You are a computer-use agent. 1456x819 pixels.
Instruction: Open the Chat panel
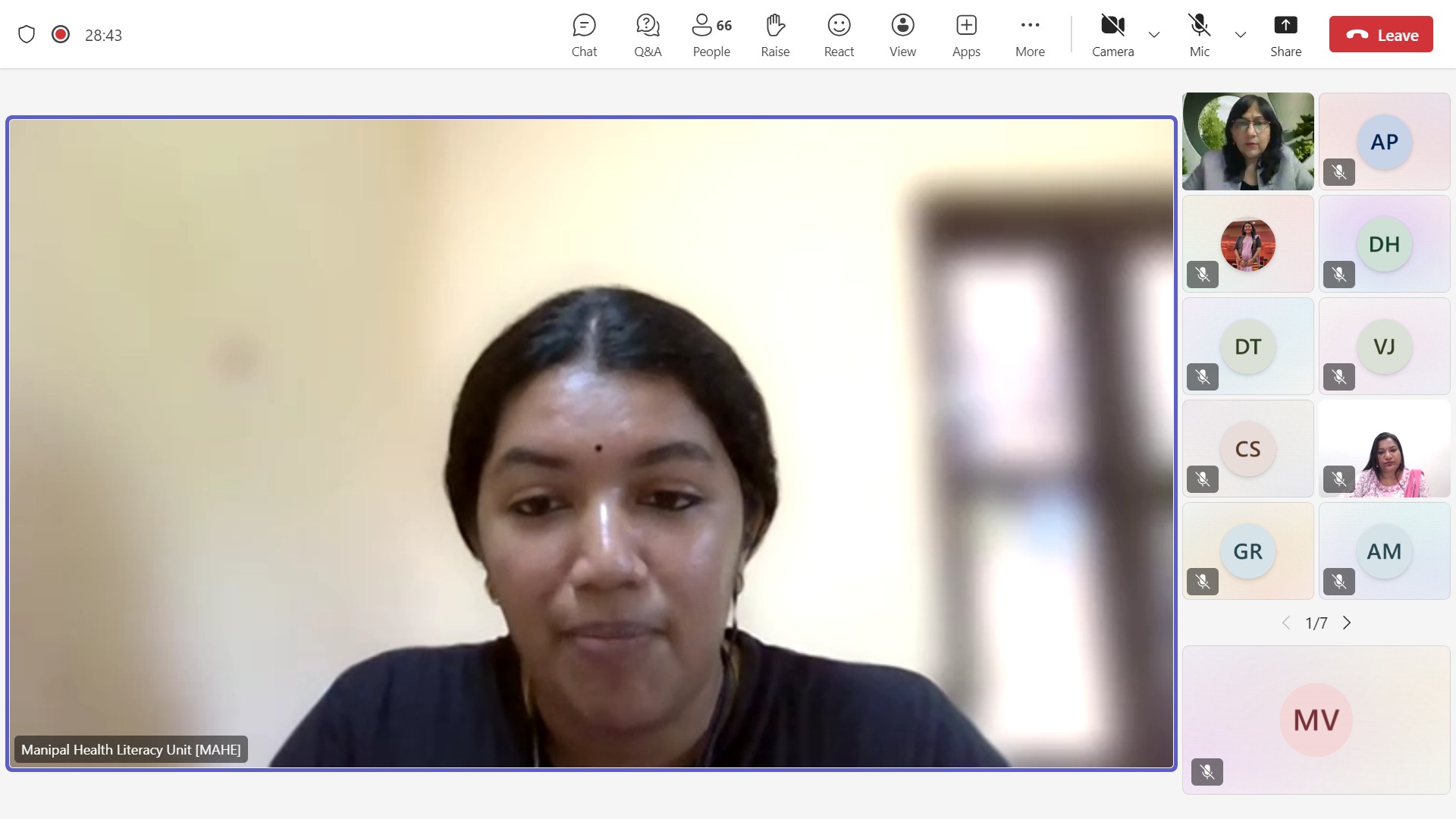(x=584, y=34)
